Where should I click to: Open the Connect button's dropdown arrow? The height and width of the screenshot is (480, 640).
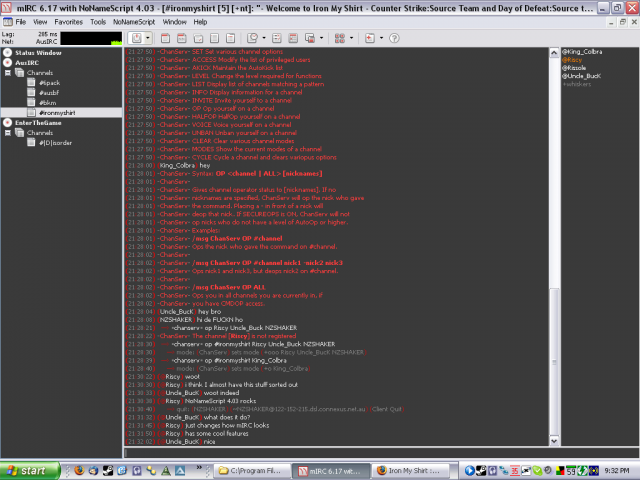148,38
